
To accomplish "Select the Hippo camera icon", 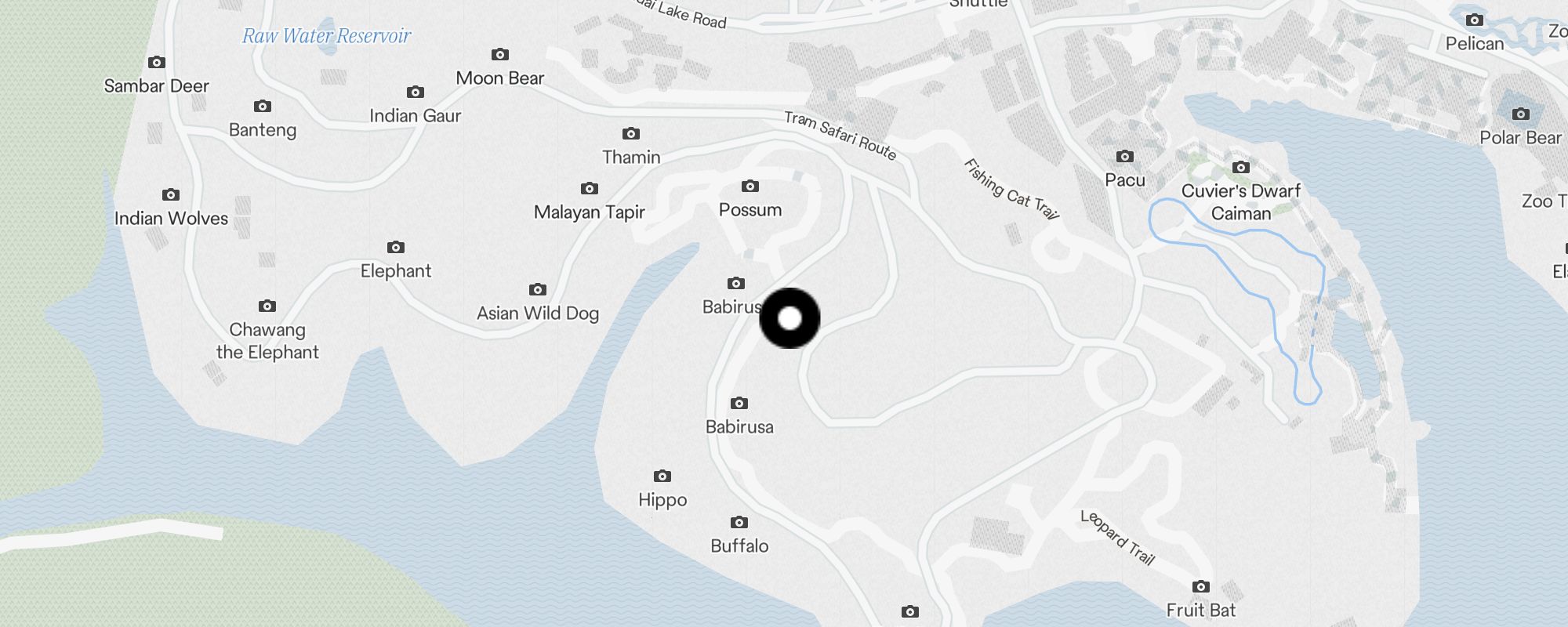I will pos(662,476).
